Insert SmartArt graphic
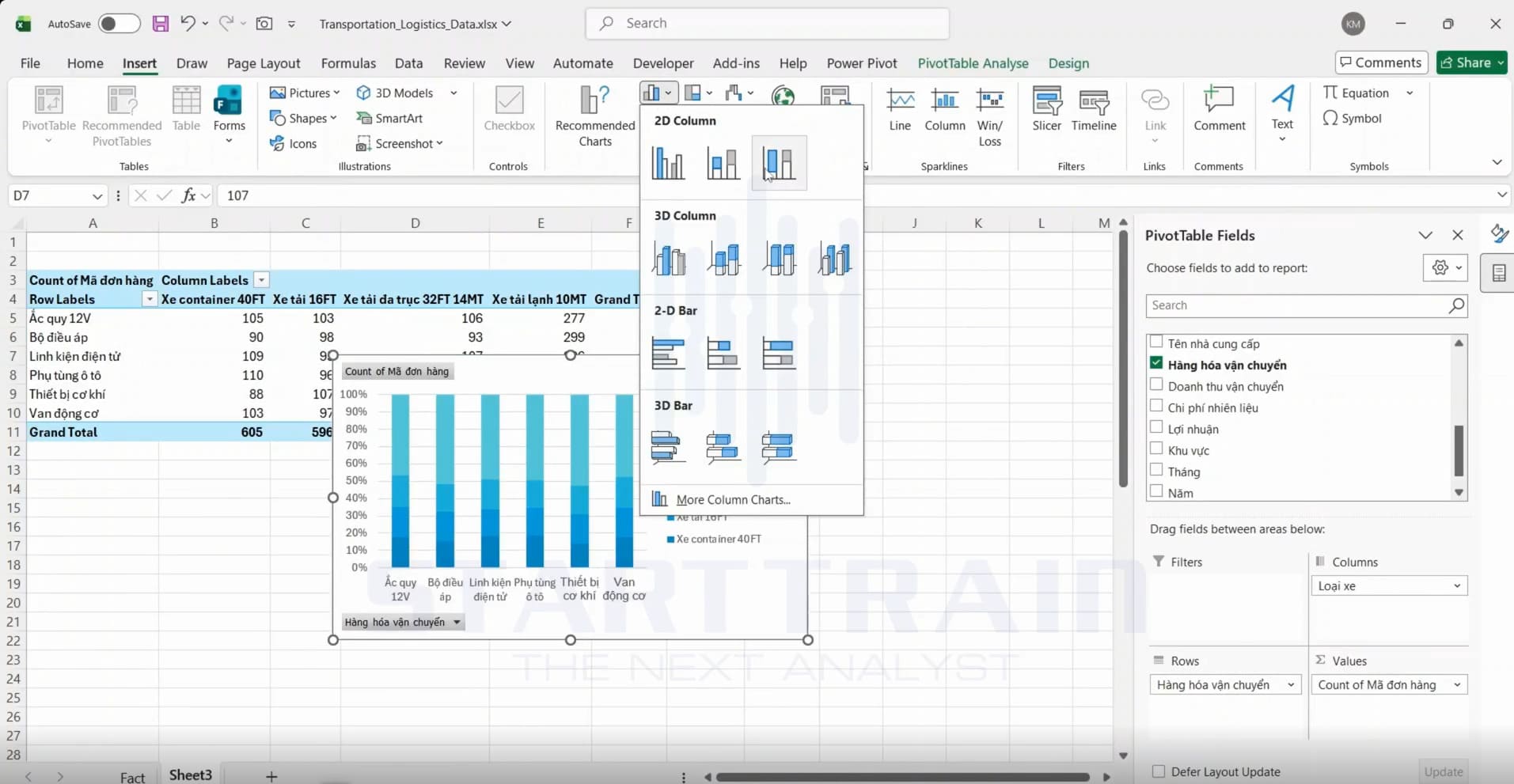The height and width of the screenshot is (784, 1514). coord(389,118)
